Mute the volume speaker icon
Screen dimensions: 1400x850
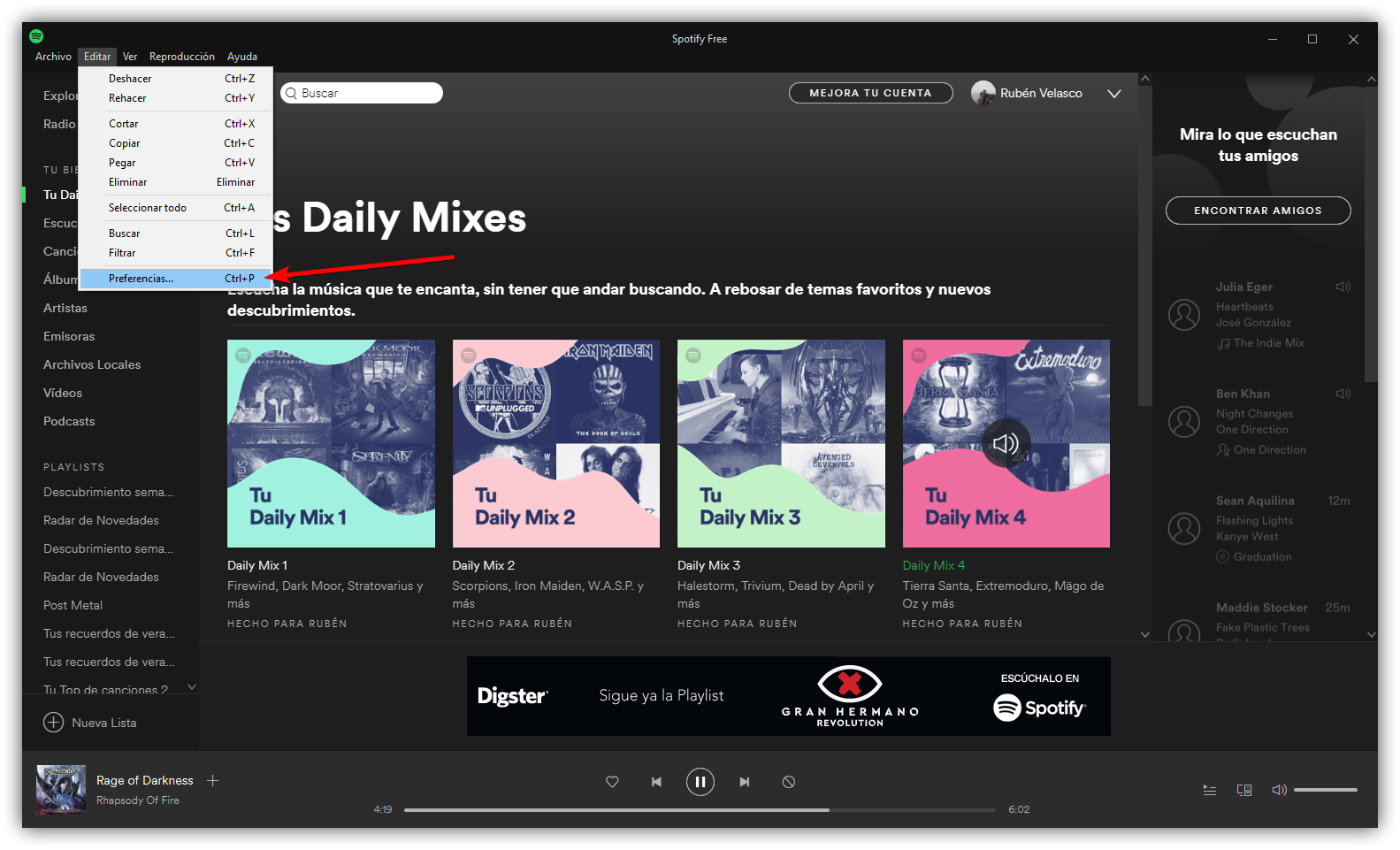[x=1279, y=790]
